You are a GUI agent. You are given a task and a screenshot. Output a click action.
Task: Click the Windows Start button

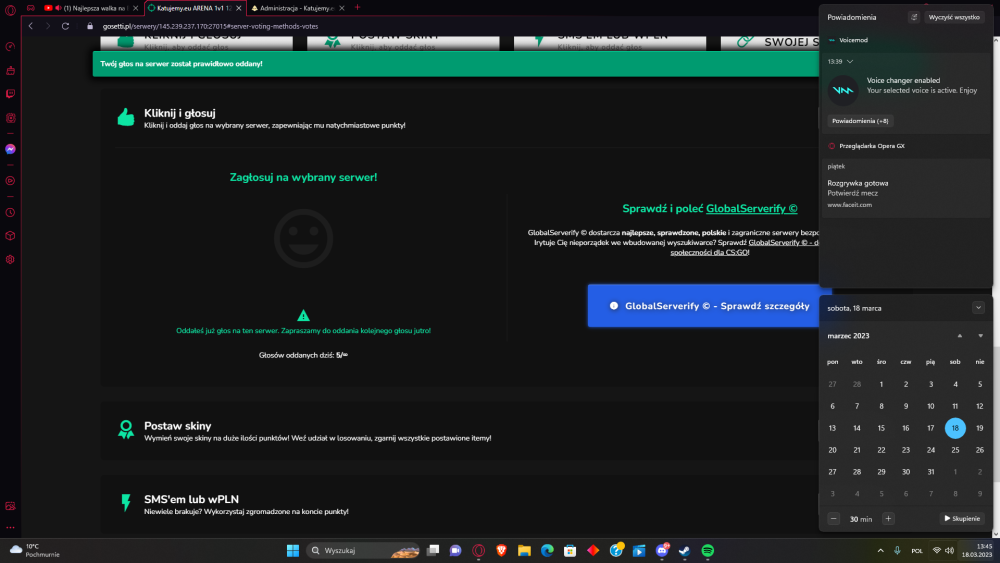pos(293,550)
